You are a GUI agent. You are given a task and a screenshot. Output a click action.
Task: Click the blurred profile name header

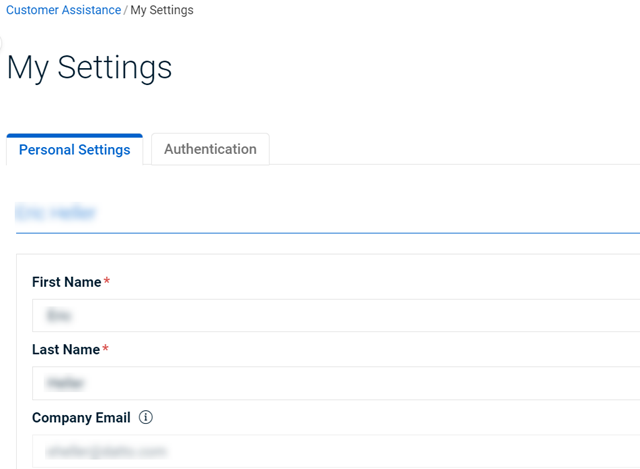pyautogui.click(x=56, y=212)
